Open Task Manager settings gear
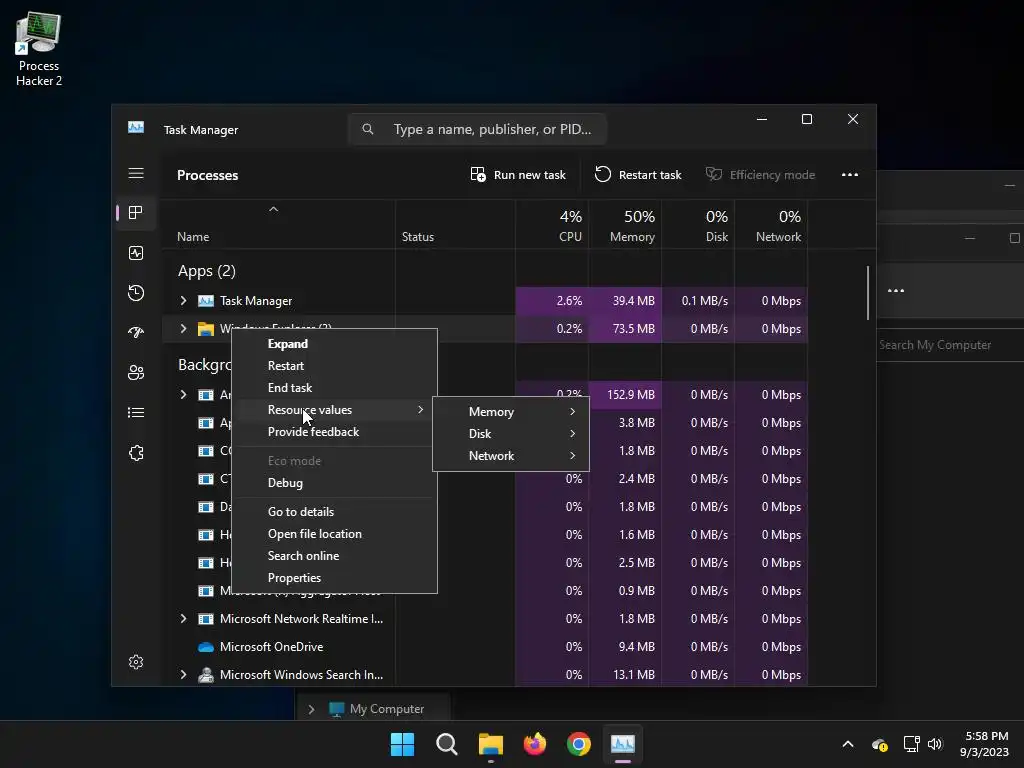This screenshot has width=1024, height=768. (136, 662)
